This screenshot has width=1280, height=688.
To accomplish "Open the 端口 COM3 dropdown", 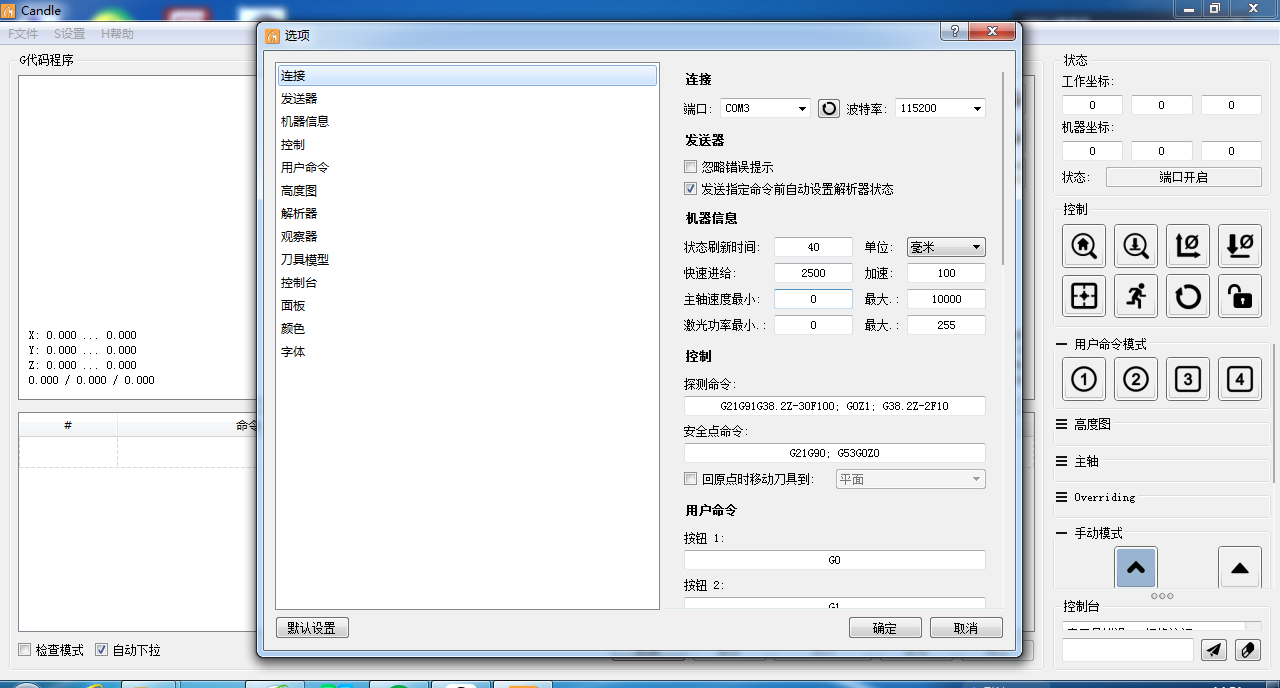I will click(765, 108).
